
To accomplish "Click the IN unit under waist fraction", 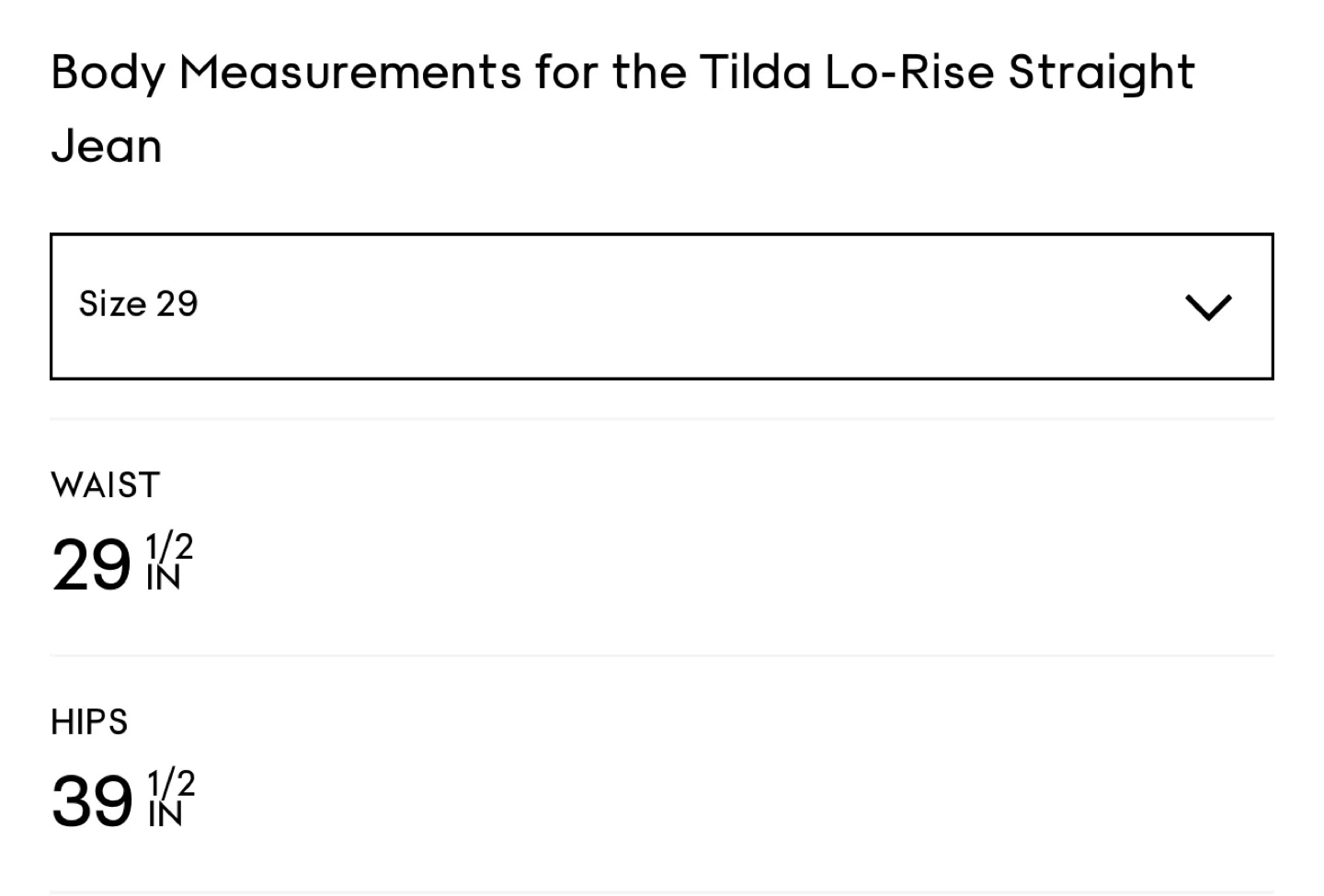I will [x=164, y=579].
